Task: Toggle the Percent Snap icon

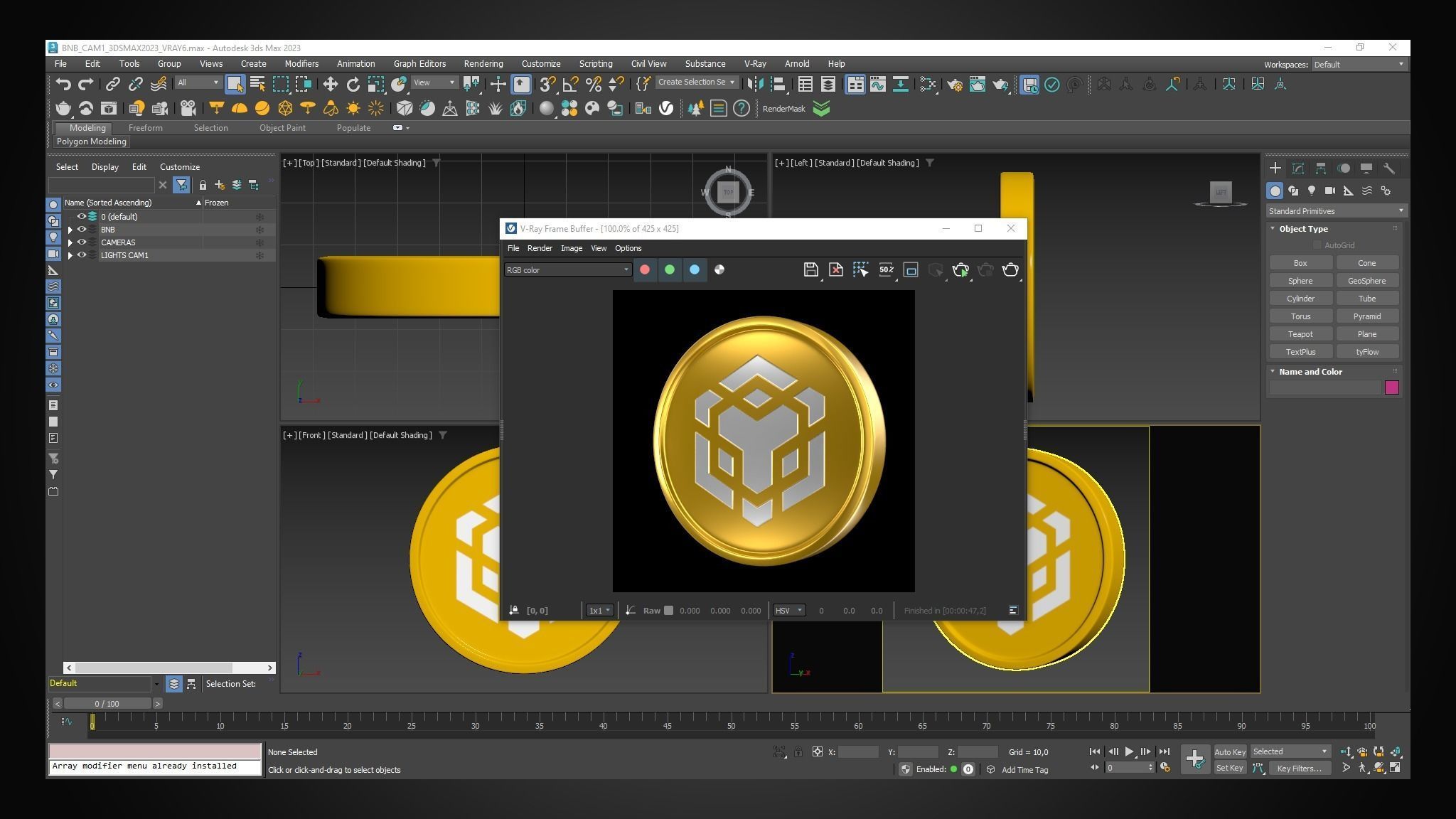Action: click(594, 85)
